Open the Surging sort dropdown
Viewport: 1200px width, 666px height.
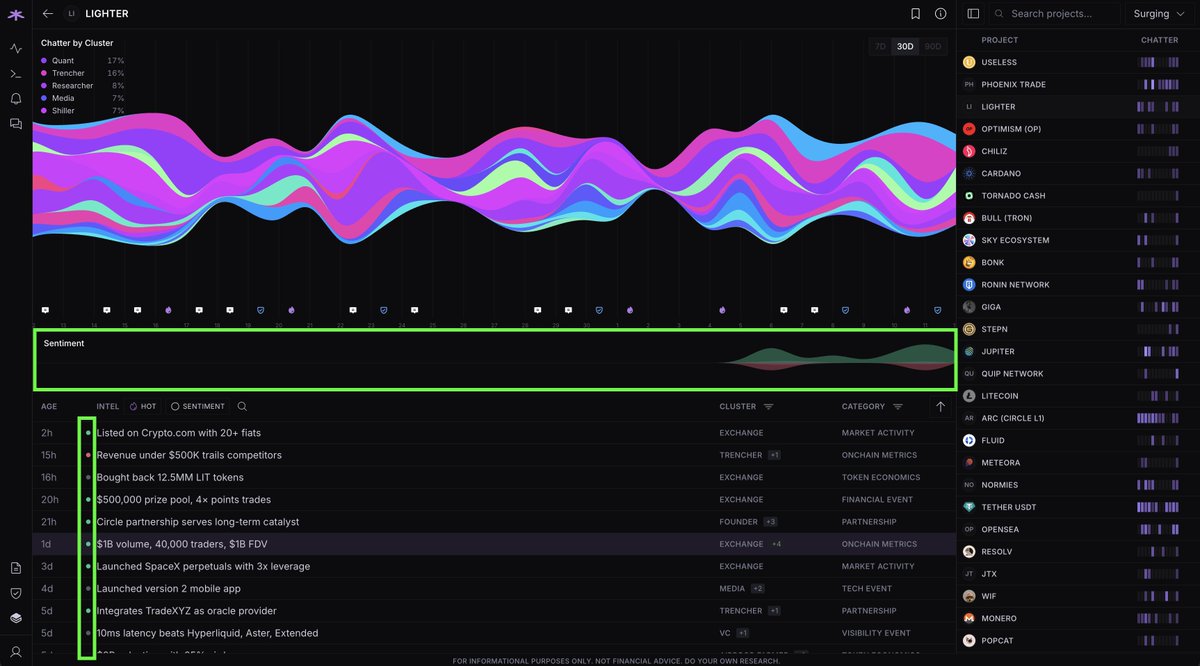point(1159,14)
